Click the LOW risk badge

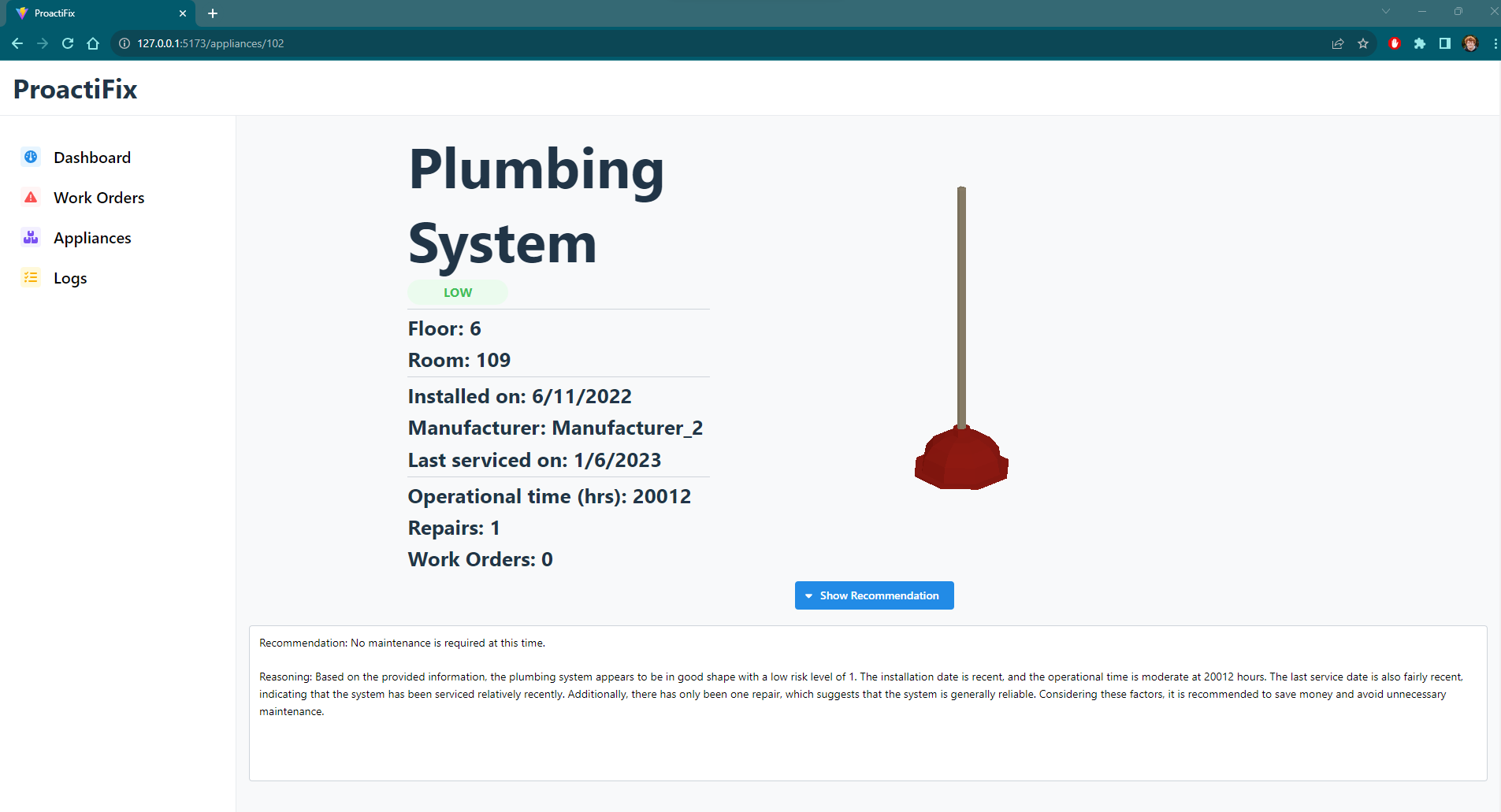[458, 292]
